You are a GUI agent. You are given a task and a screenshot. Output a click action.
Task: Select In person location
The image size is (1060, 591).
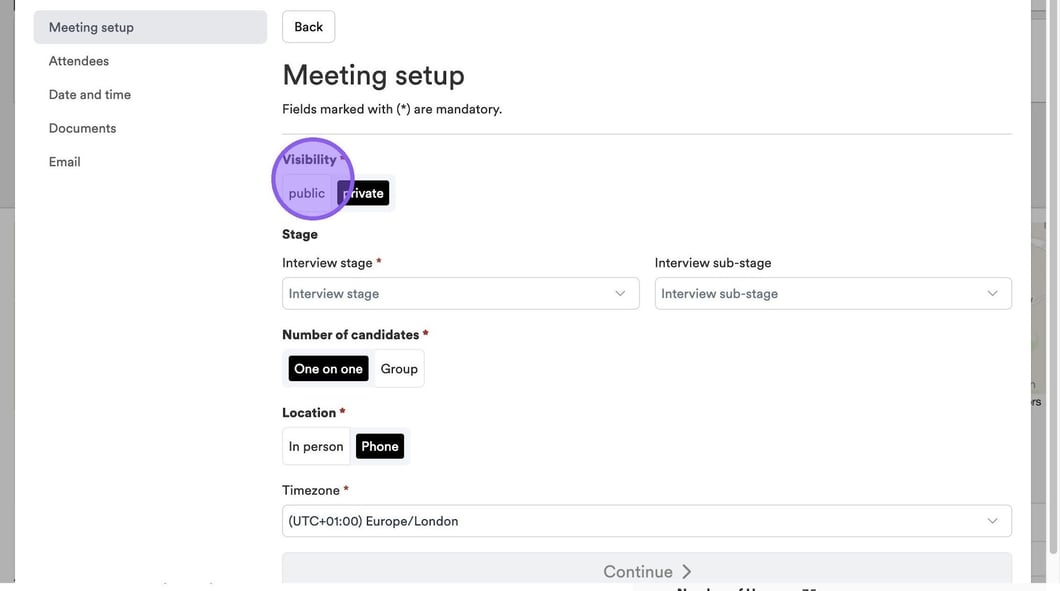pyautogui.click(x=316, y=447)
